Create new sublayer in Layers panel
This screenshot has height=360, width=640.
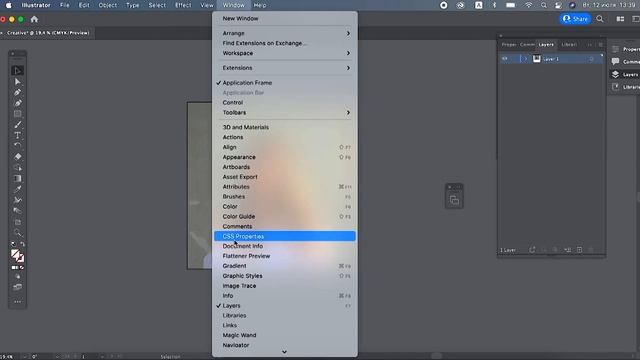point(567,249)
